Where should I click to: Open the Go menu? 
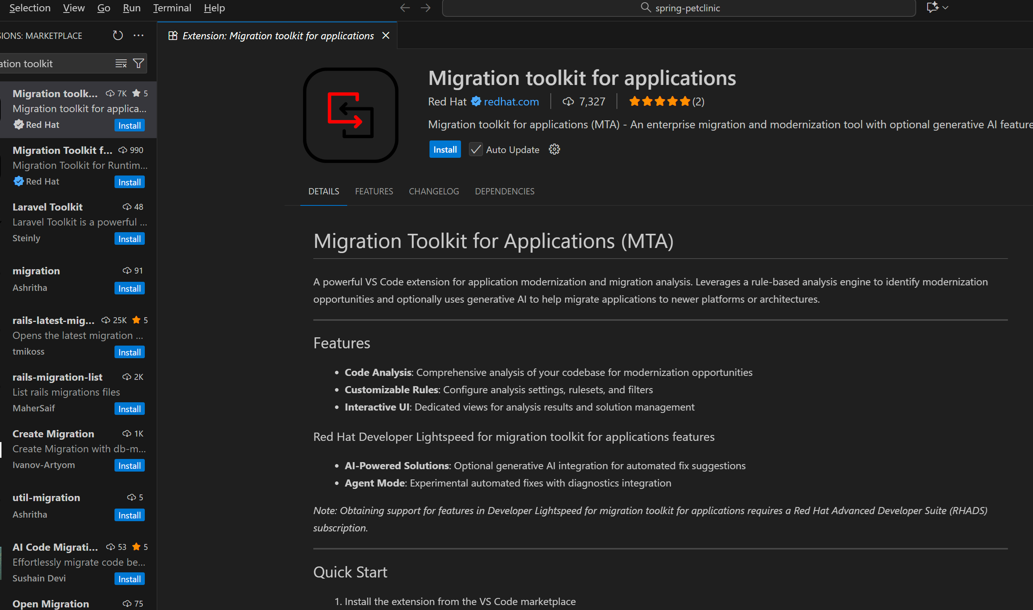[103, 8]
